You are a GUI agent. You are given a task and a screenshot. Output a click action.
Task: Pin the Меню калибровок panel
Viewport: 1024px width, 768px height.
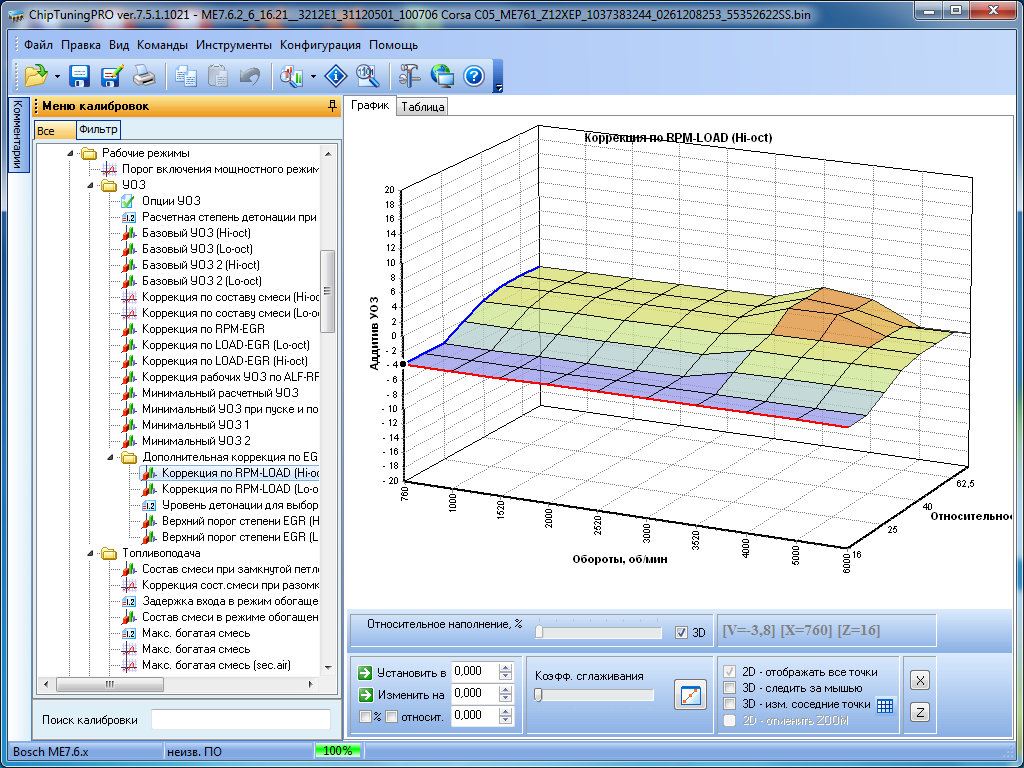coord(332,106)
